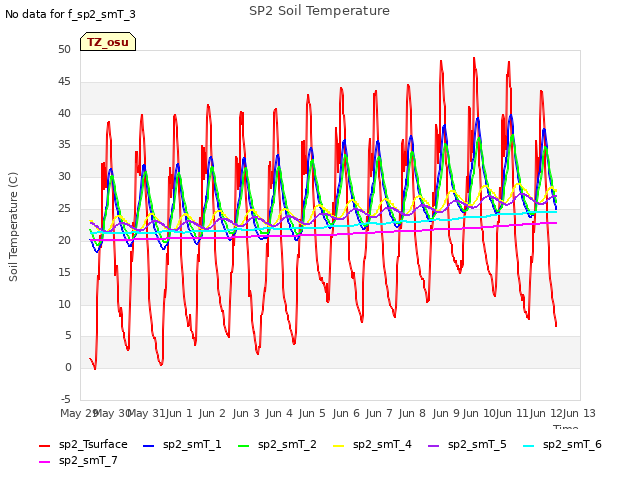
Task: Click the y-axis tick label 15
Action: (64, 272)
